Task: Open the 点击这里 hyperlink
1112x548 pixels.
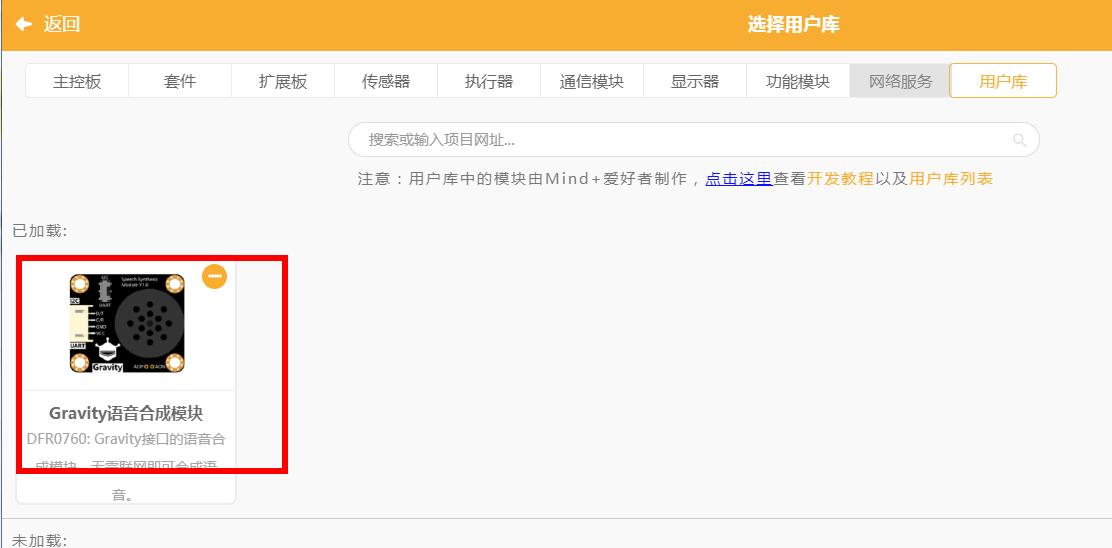Action: (x=738, y=179)
